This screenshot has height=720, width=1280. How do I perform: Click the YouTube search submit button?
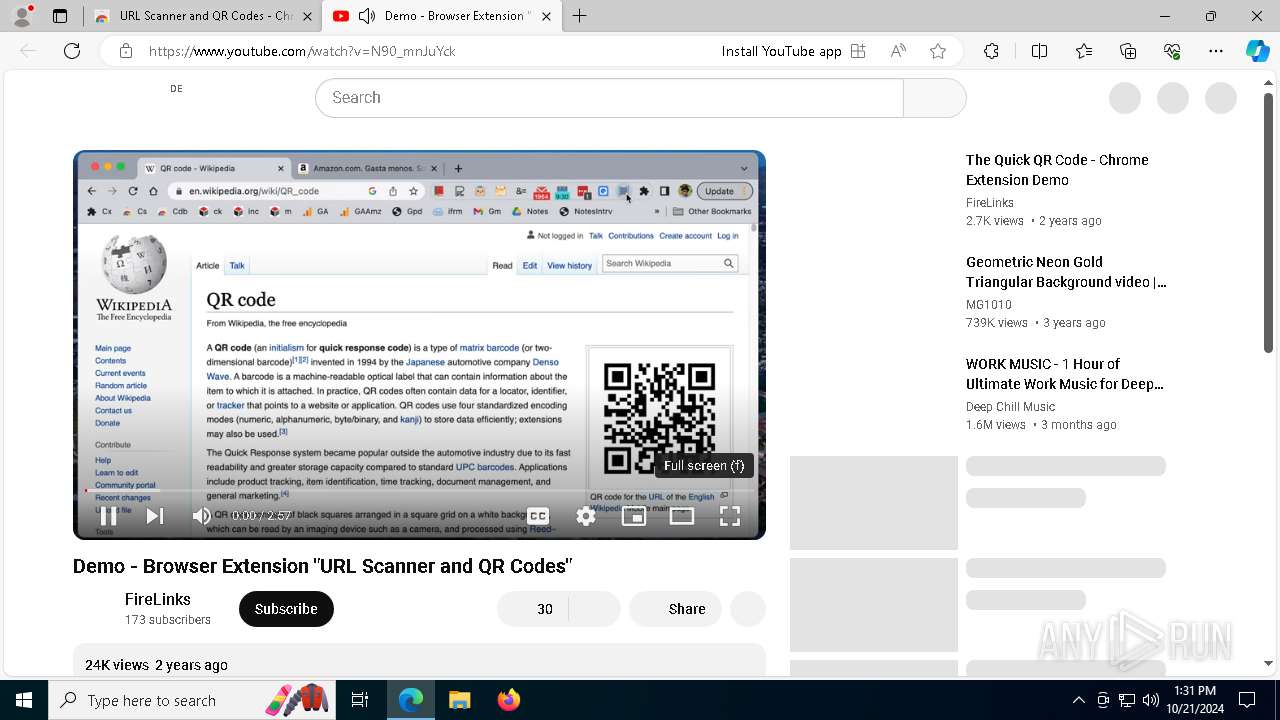coord(935,98)
